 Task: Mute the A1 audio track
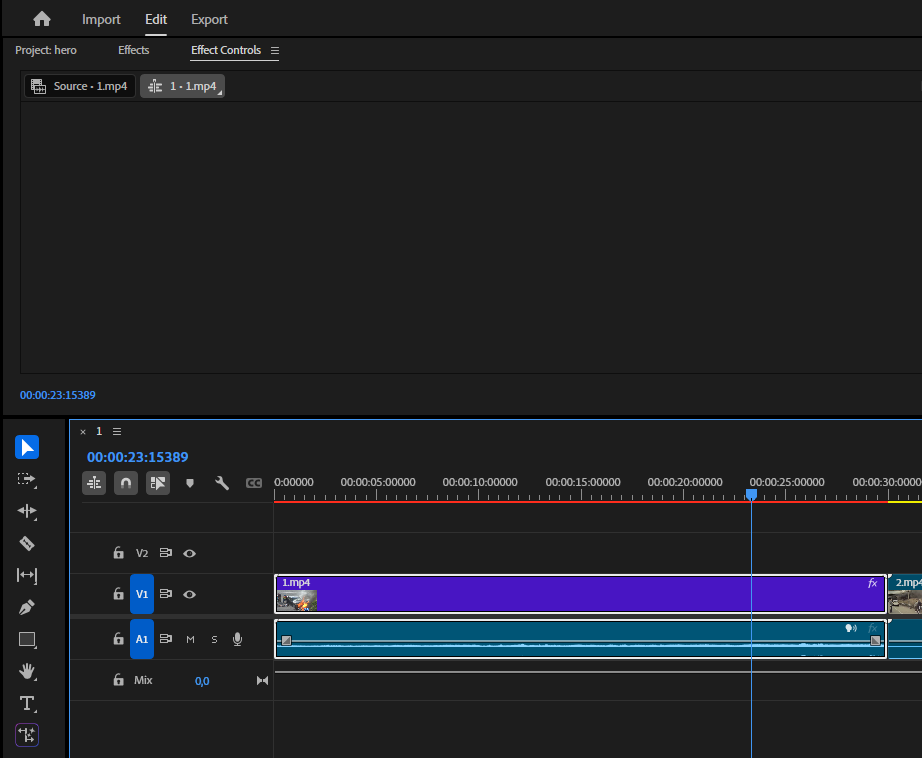pos(190,639)
